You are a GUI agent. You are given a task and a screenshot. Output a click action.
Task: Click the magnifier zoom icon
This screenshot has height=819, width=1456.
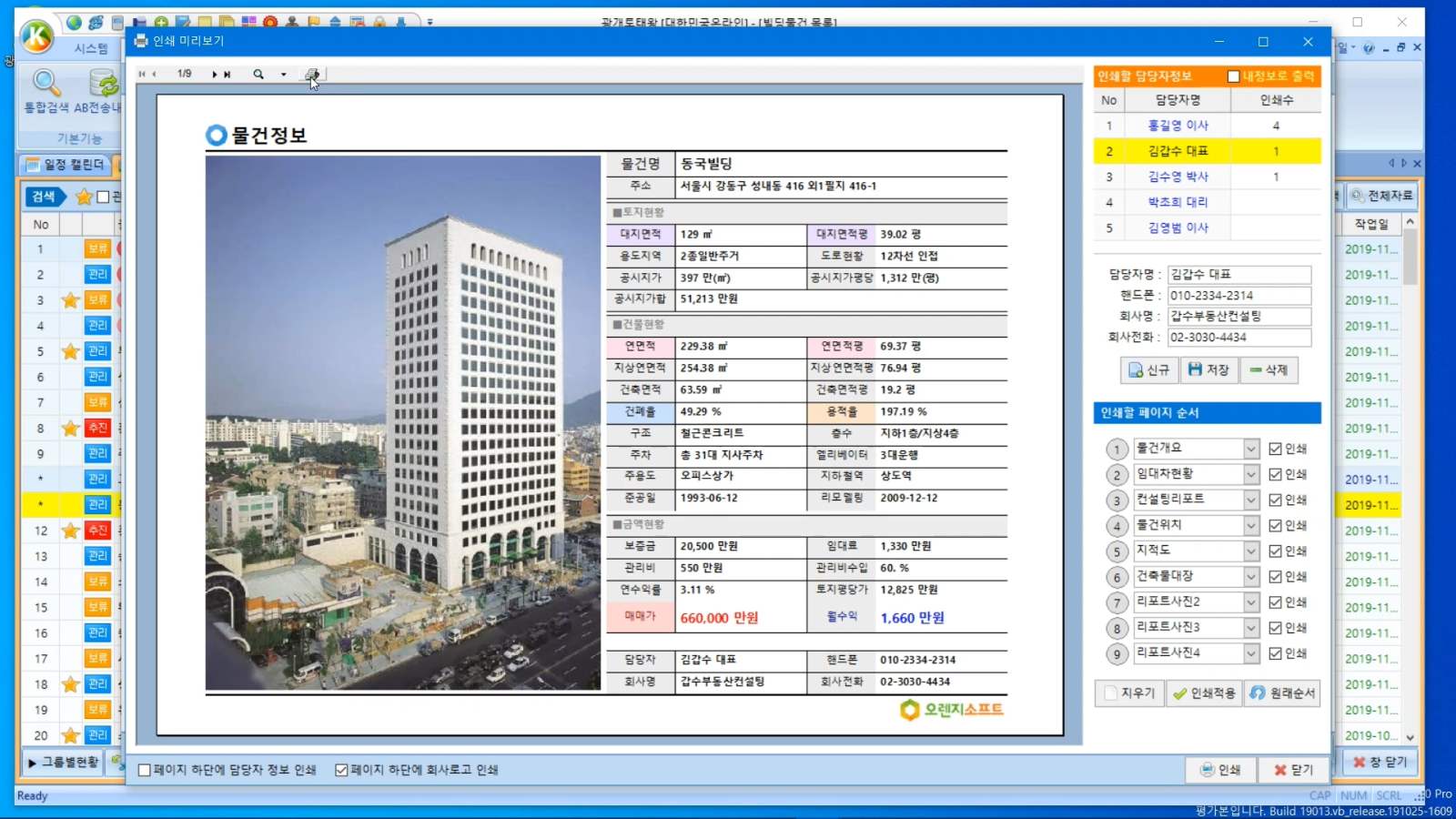coord(258,75)
